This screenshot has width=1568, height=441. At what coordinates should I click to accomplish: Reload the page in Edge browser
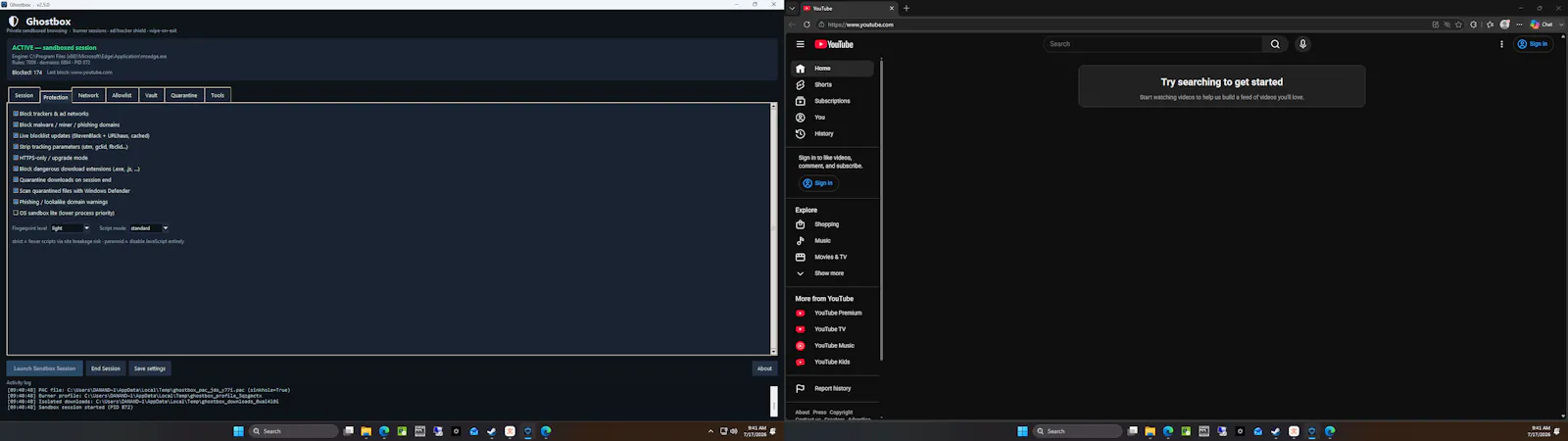[x=807, y=24]
